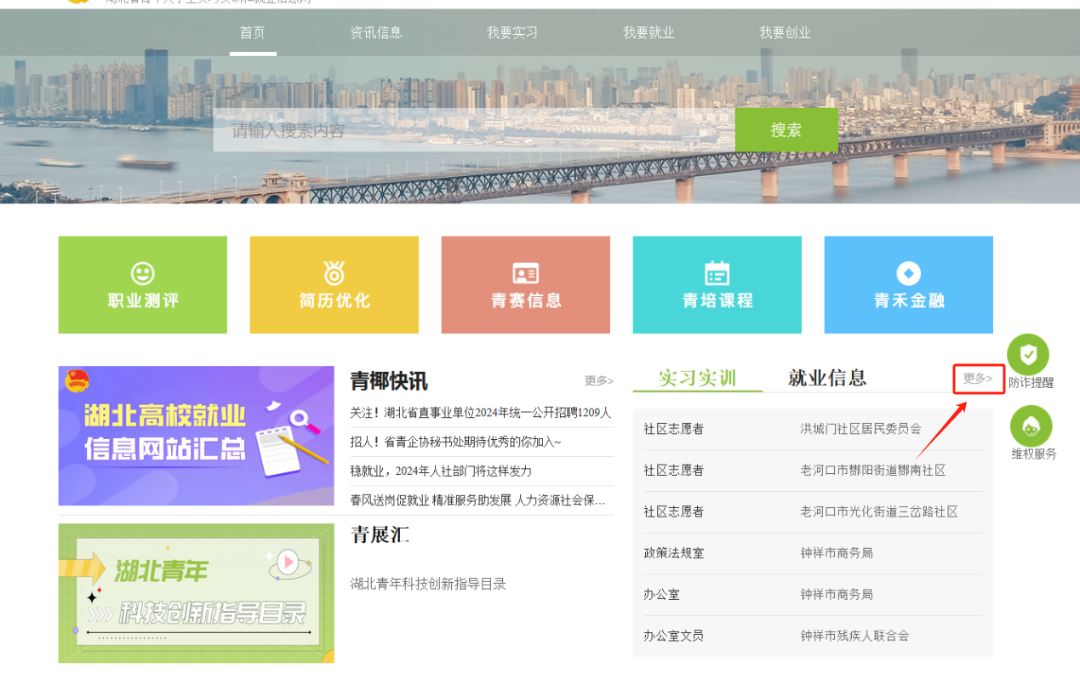Click the 职业测评 tile label

pyautogui.click(x=143, y=301)
